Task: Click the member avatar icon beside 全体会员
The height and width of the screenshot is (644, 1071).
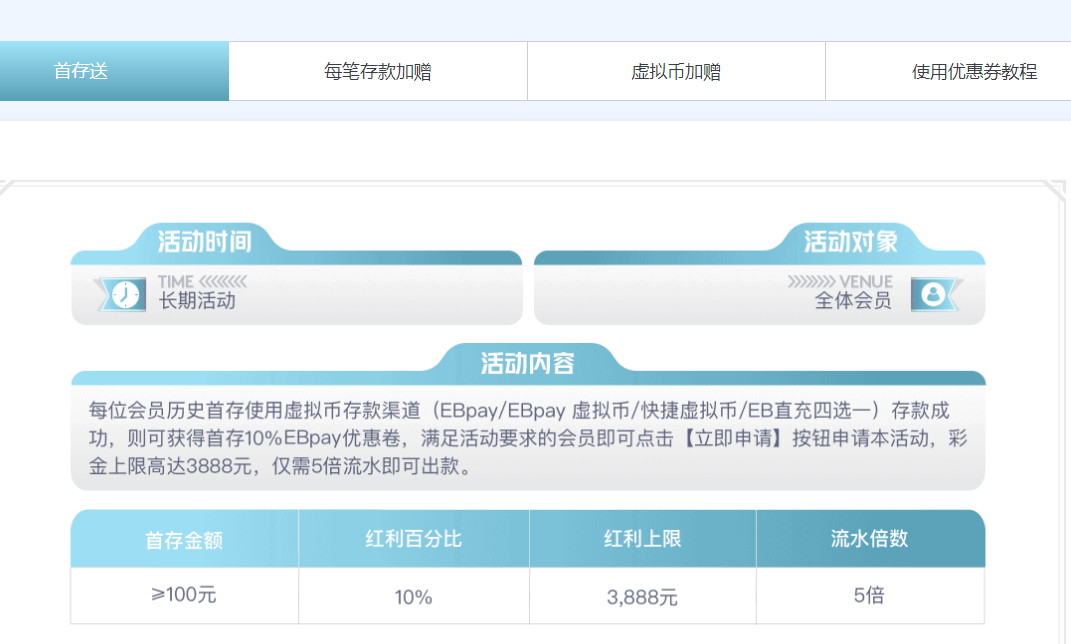Action: pos(932,295)
